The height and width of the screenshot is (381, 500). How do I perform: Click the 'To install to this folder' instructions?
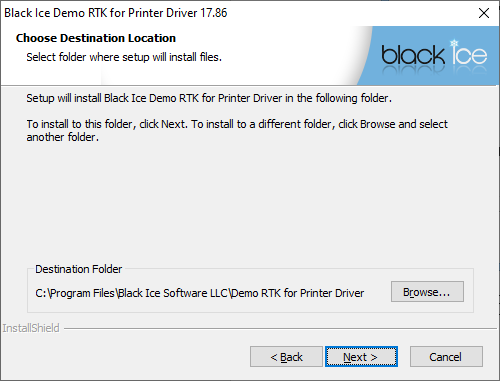pos(237,130)
